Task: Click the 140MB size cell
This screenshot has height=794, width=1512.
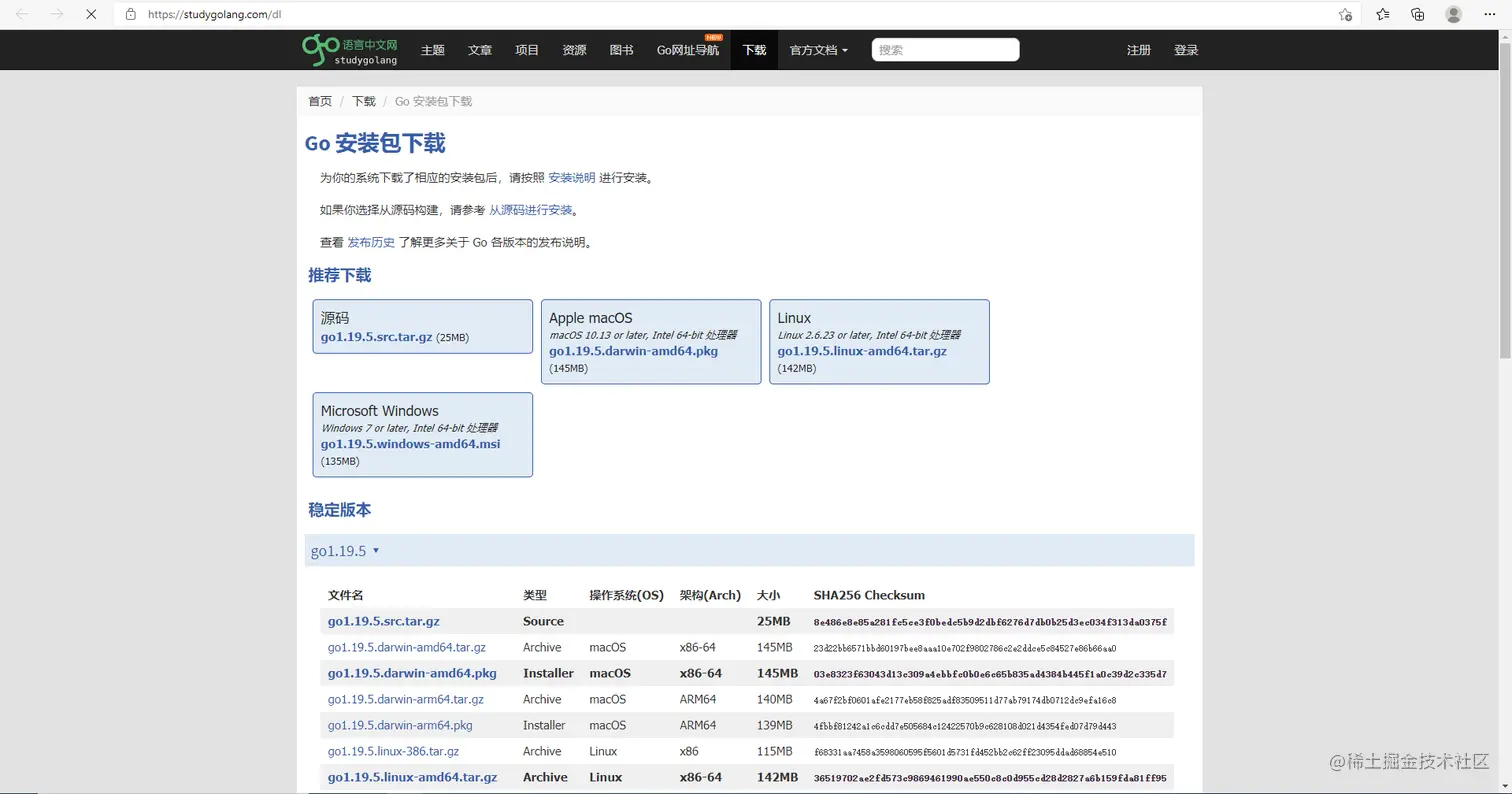Action: pyautogui.click(x=775, y=699)
